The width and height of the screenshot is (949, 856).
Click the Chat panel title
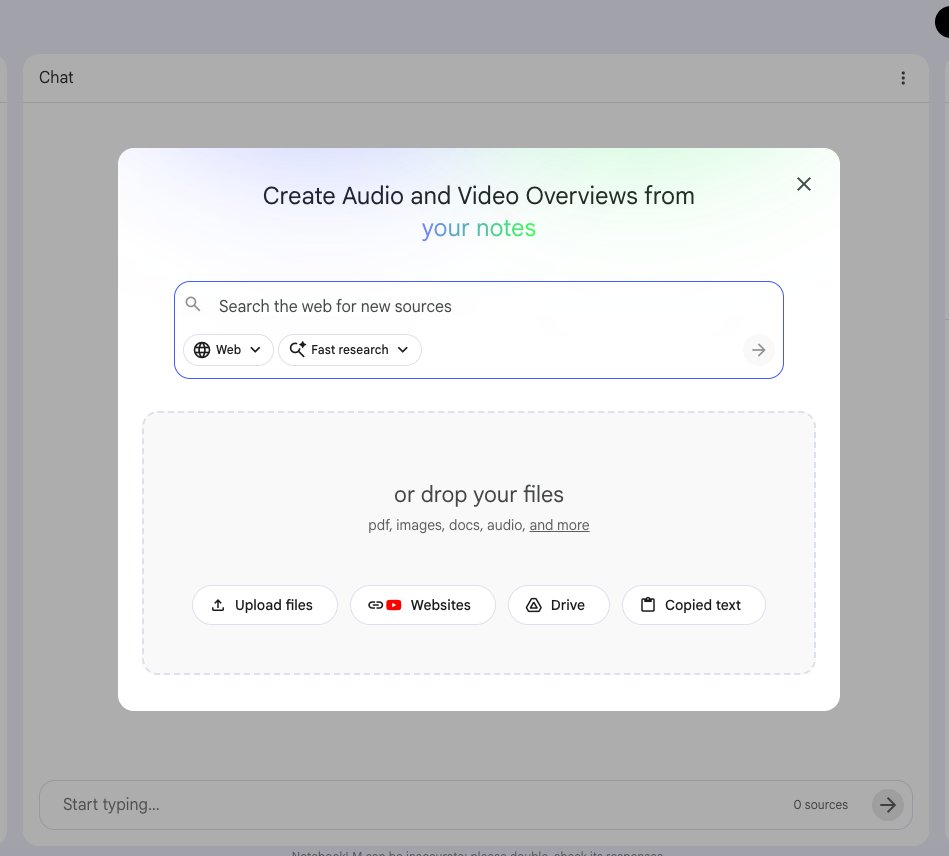[56, 77]
